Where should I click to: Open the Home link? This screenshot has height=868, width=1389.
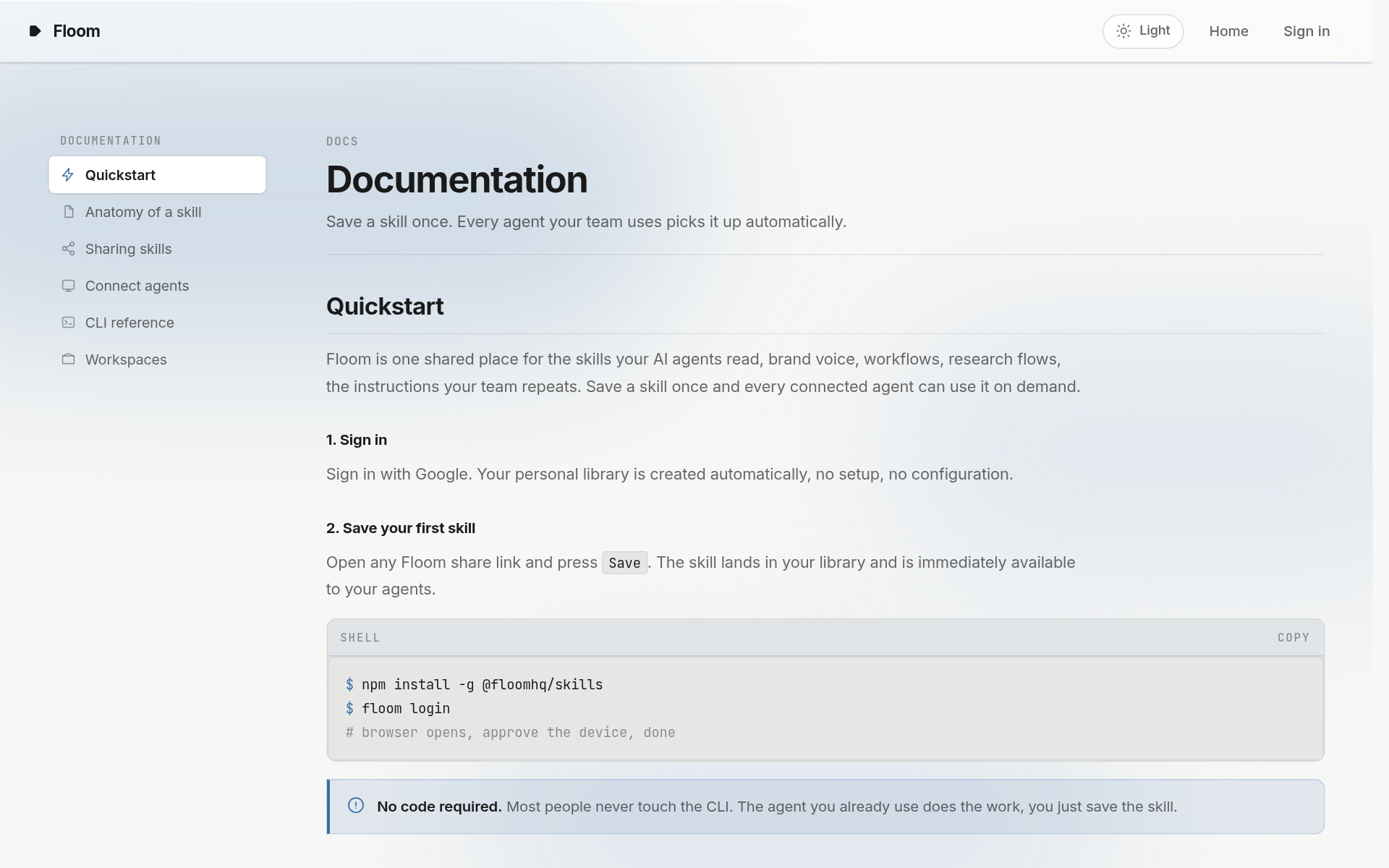[x=1228, y=31]
